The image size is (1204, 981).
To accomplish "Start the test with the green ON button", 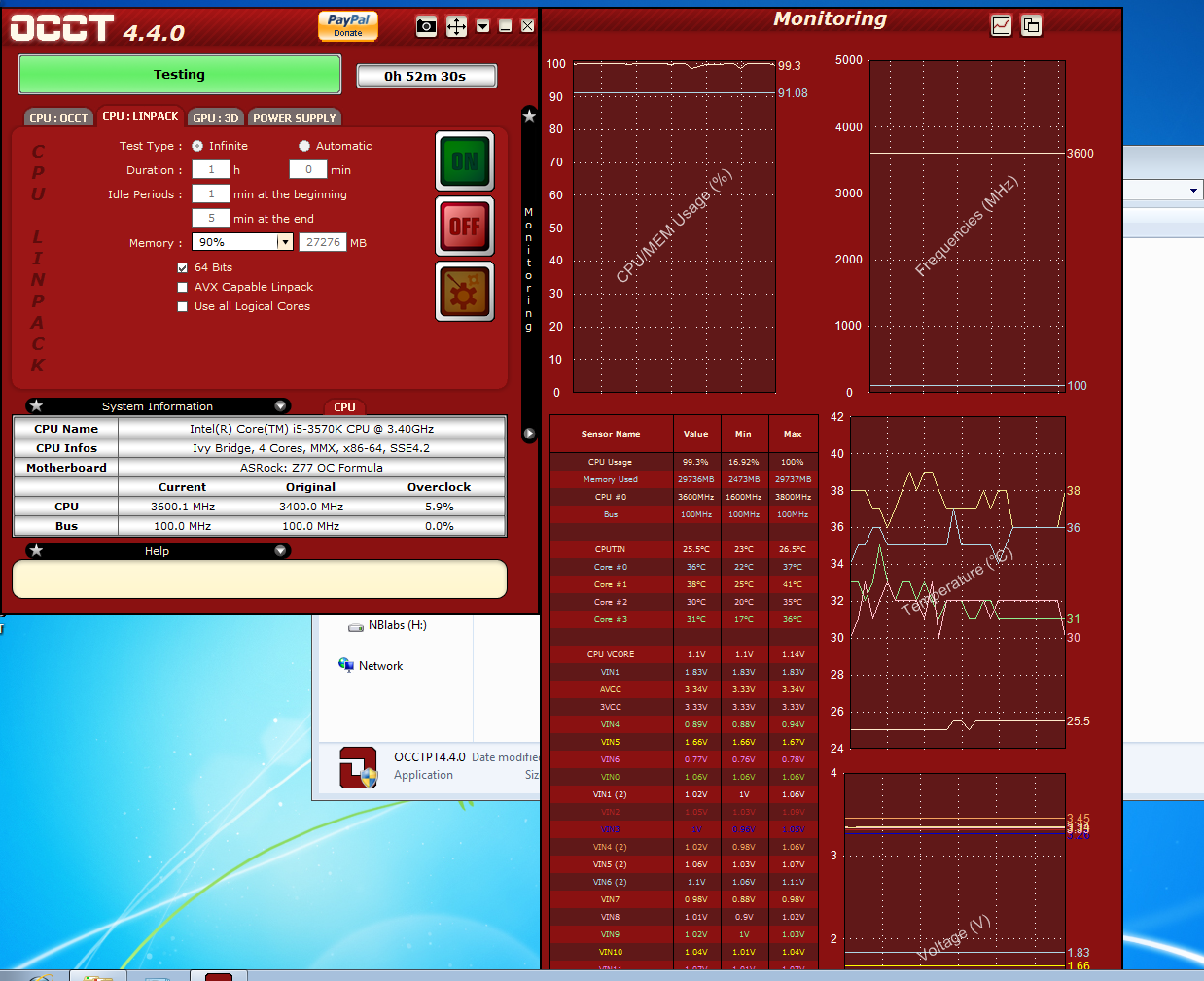I will [465, 160].
